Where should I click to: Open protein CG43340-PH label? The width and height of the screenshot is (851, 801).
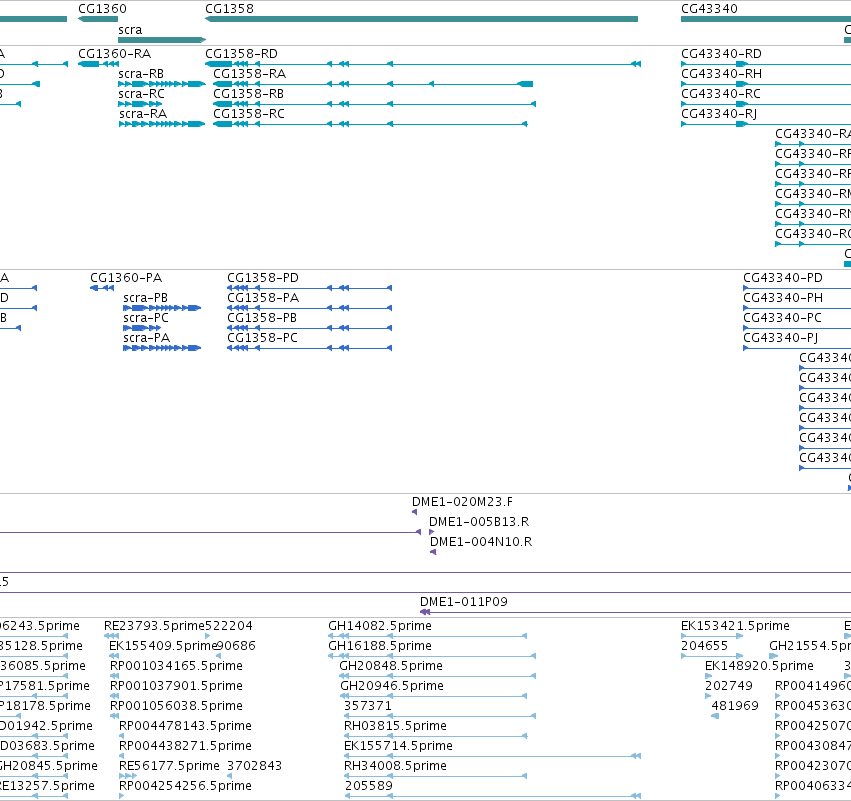tap(783, 298)
